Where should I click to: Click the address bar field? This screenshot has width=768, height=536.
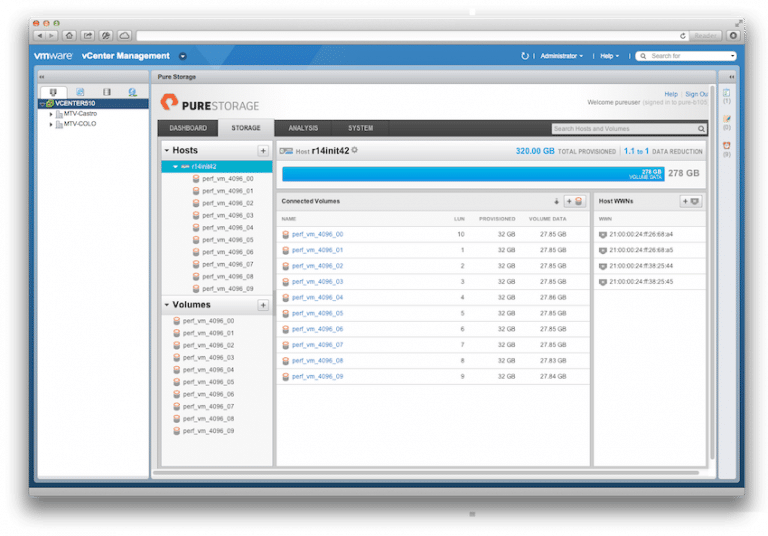[x=411, y=36]
